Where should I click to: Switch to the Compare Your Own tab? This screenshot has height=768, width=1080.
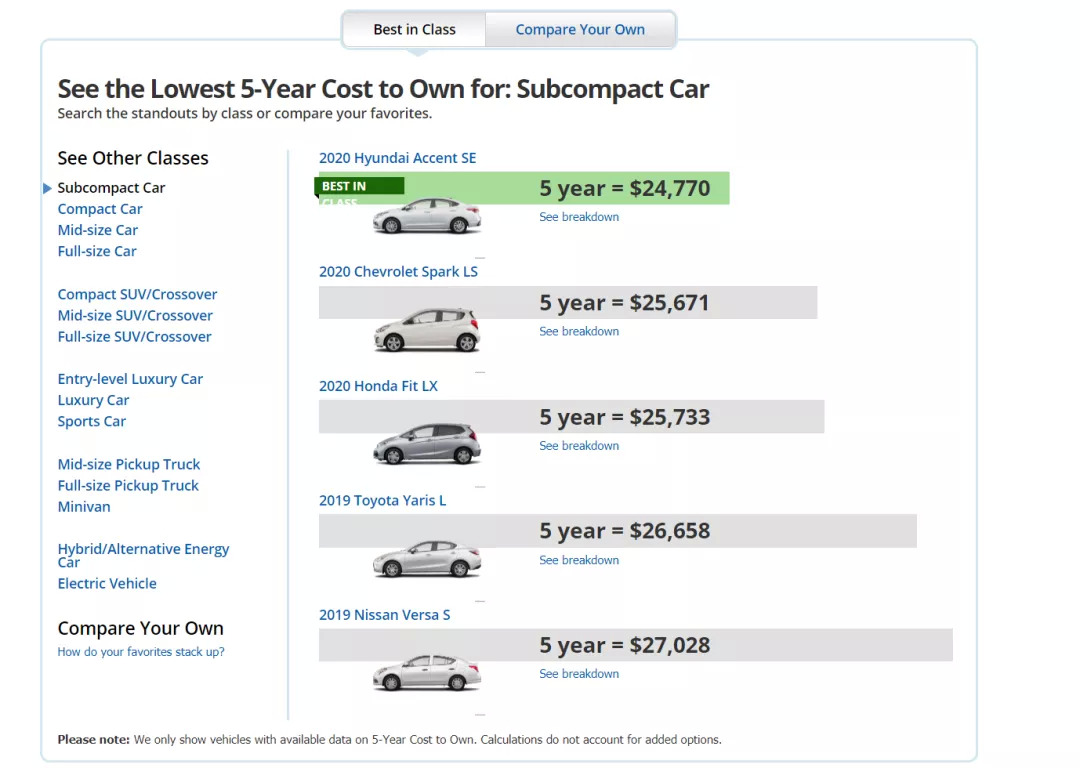pyautogui.click(x=580, y=30)
